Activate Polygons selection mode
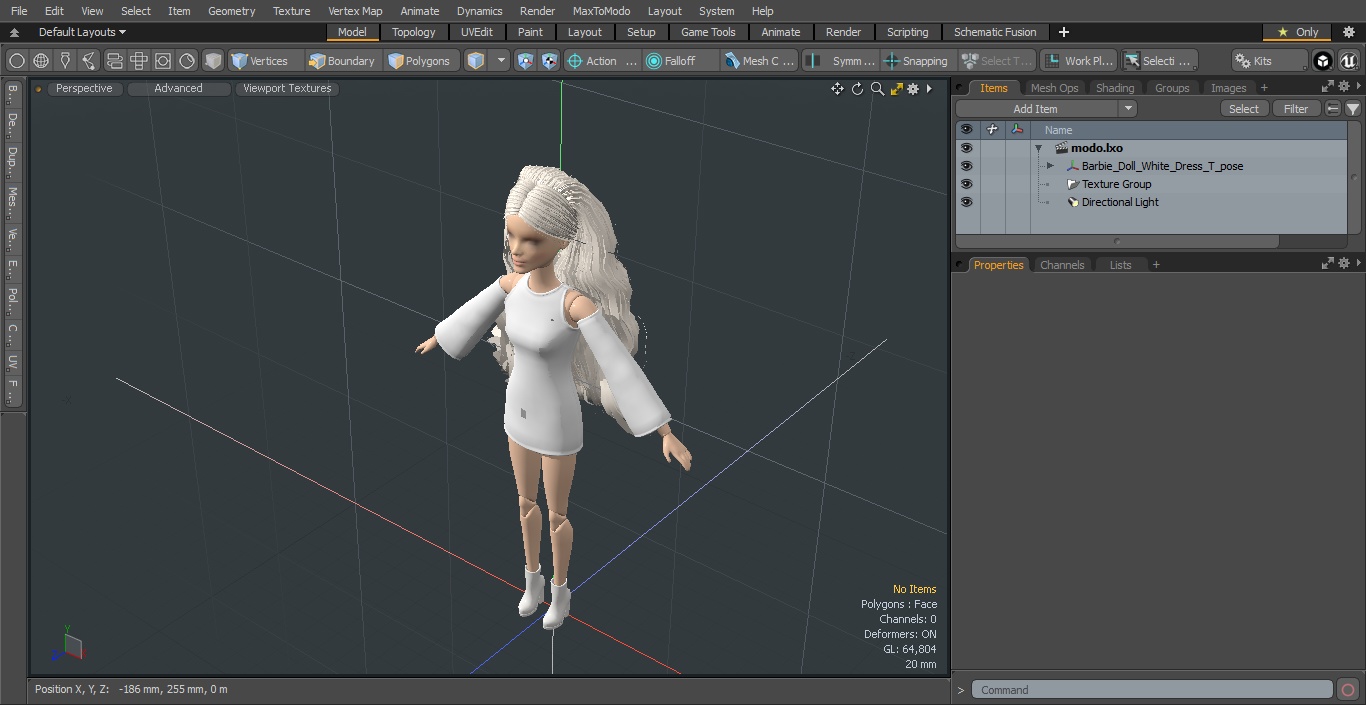Image resolution: width=1366 pixels, height=705 pixels. pos(420,61)
